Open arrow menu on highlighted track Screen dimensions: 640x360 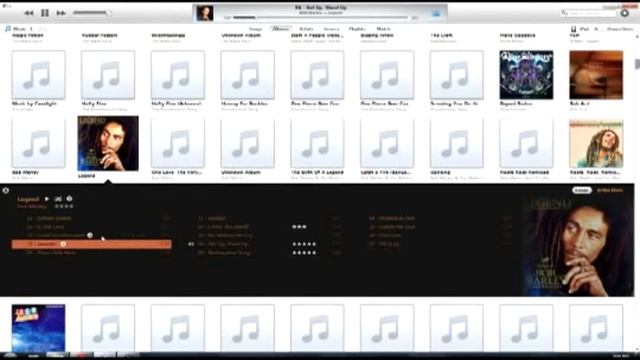[63, 244]
